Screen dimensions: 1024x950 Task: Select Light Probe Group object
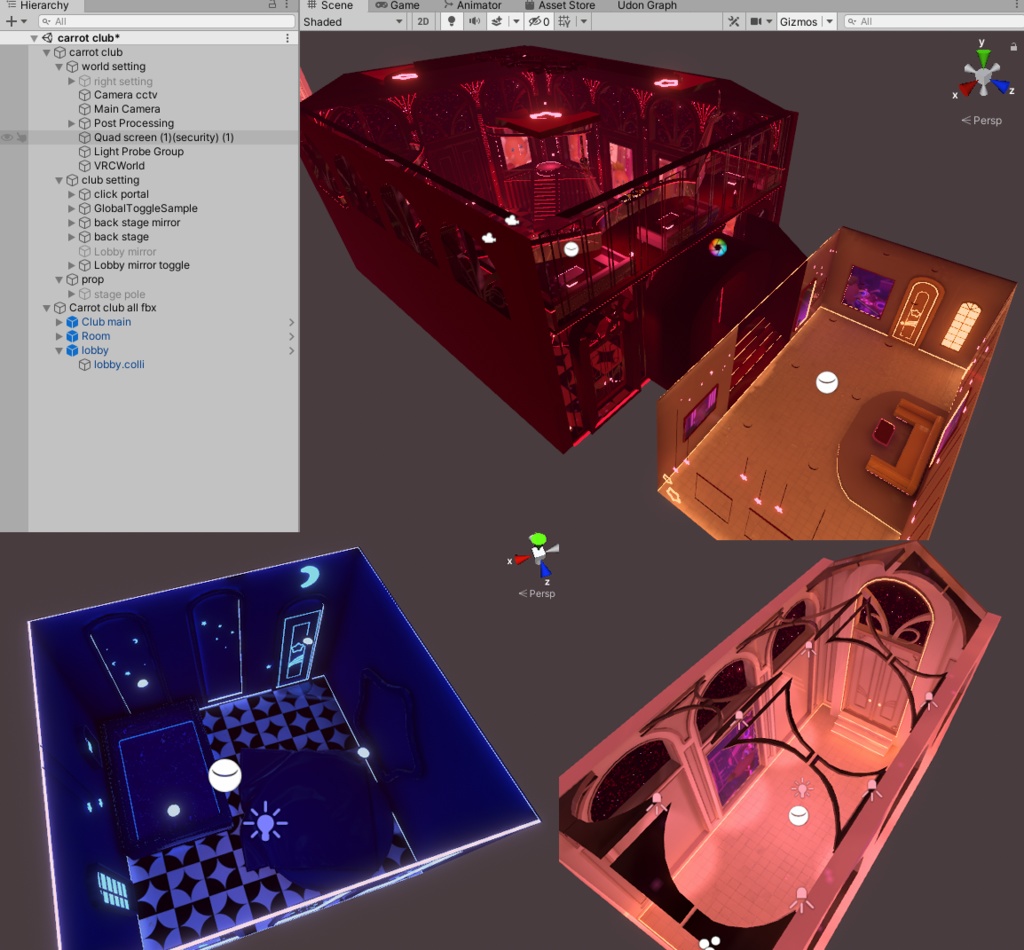tap(138, 151)
